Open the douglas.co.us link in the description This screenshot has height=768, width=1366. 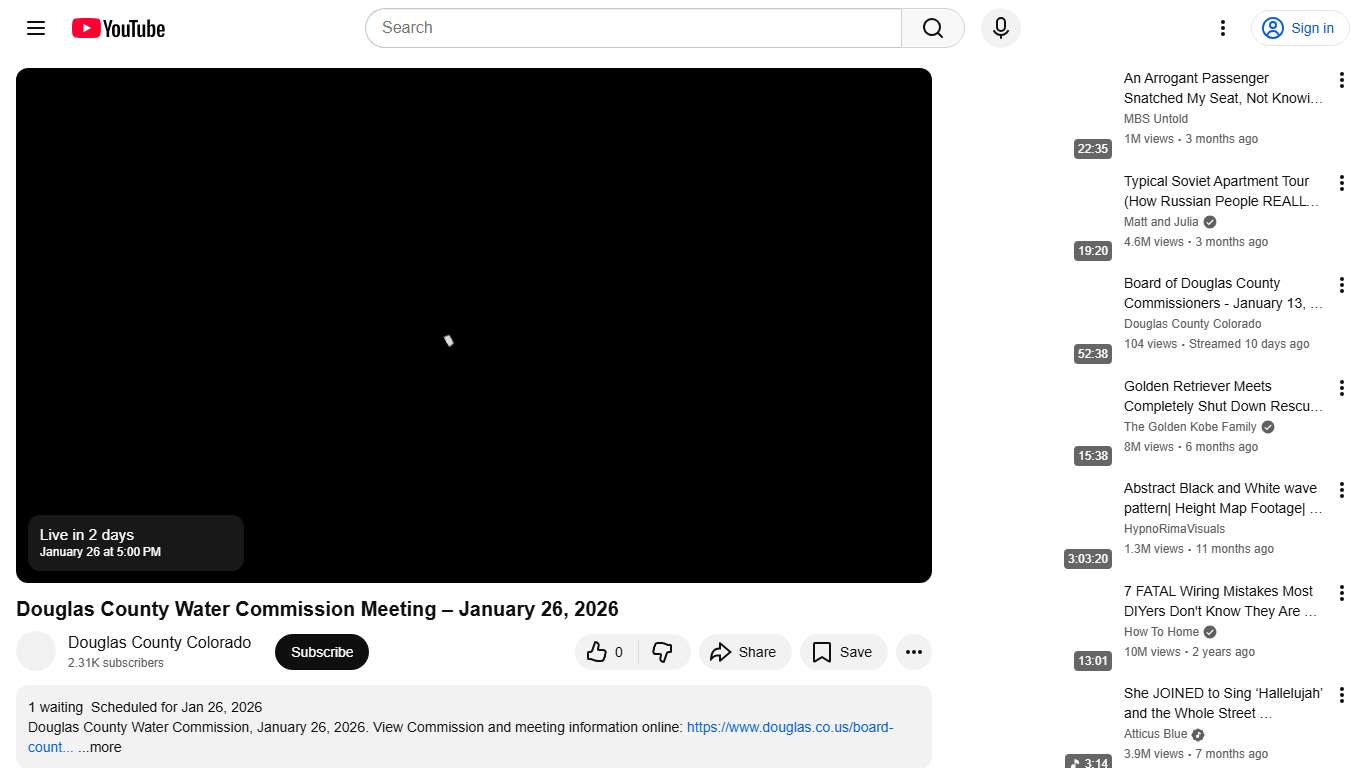point(789,727)
